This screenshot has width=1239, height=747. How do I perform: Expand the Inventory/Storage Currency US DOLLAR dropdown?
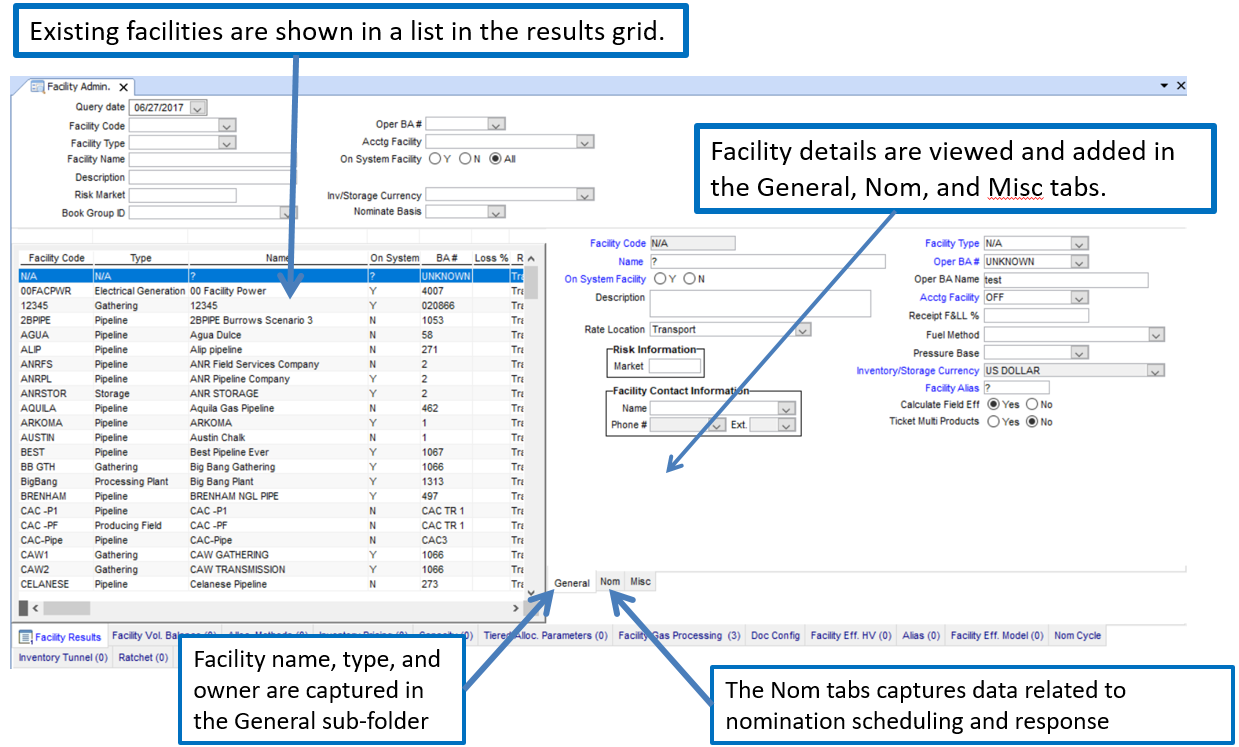(1156, 371)
